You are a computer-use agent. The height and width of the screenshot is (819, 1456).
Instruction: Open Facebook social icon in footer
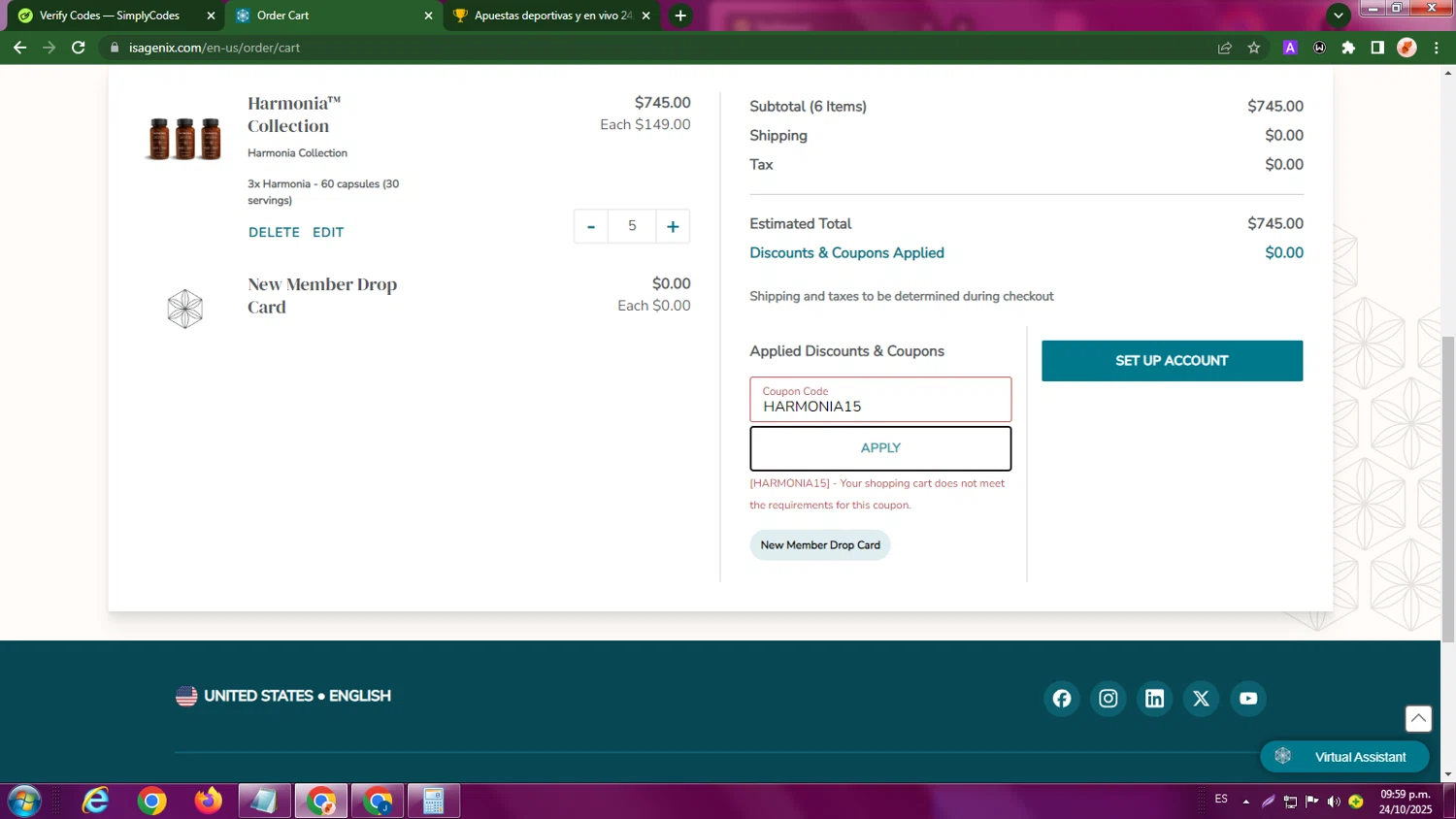(x=1062, y=699)
